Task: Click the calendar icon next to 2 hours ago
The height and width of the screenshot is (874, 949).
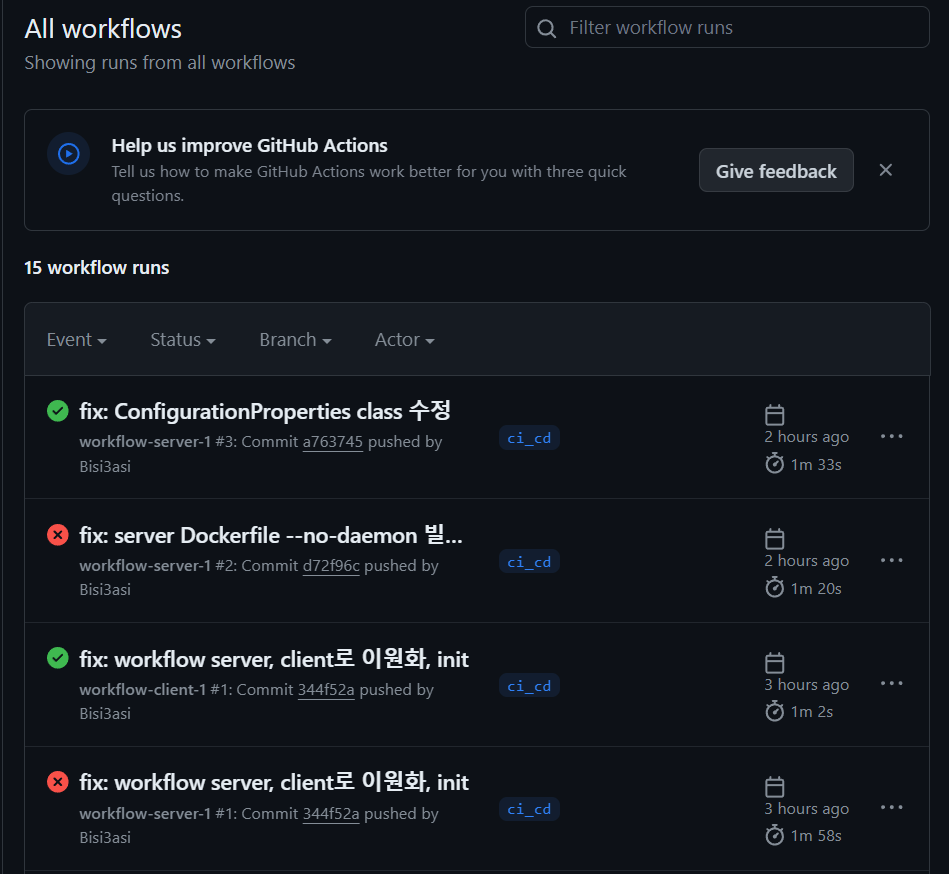Action: (x=774, y=412)
